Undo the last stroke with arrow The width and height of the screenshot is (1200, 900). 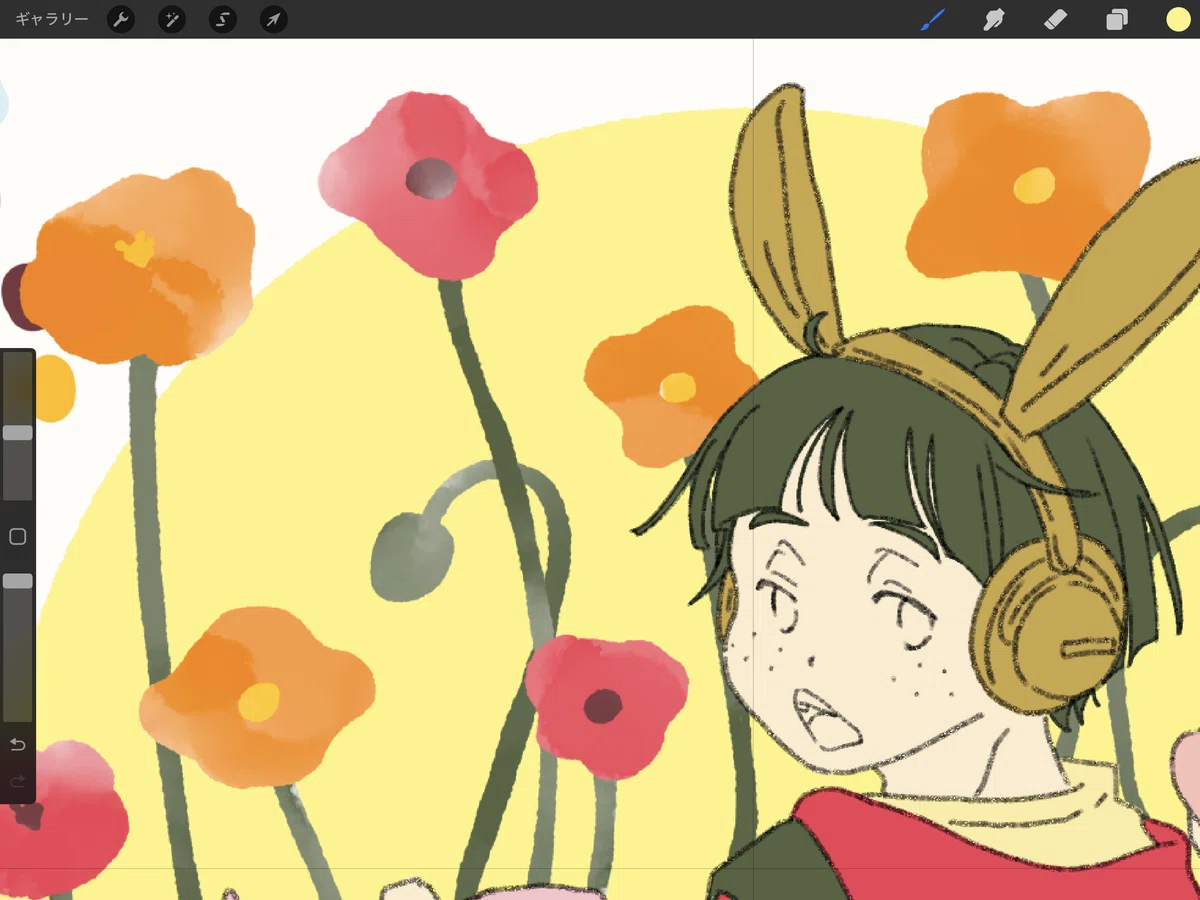pyautogui.click(x=18, y=745)
